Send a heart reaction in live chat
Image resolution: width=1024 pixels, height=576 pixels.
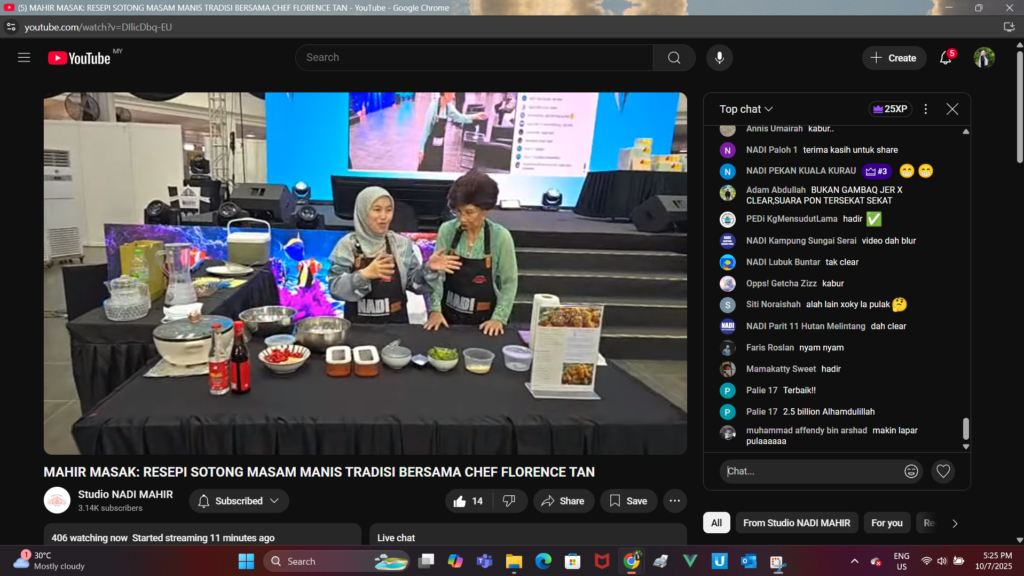(942, 471)
